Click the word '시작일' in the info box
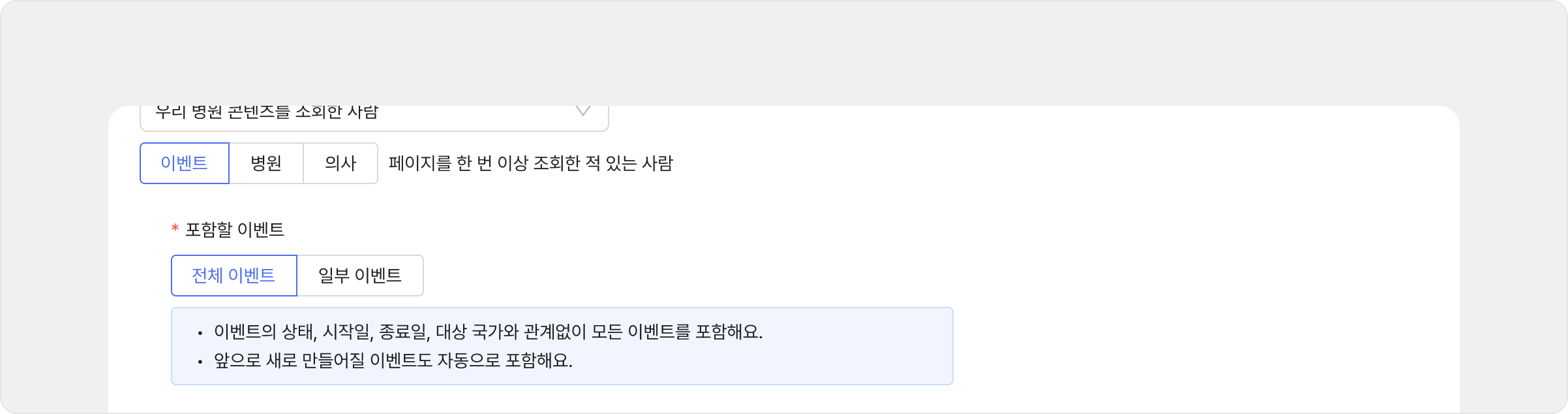Screen dimensions: 1568x414 347,332
